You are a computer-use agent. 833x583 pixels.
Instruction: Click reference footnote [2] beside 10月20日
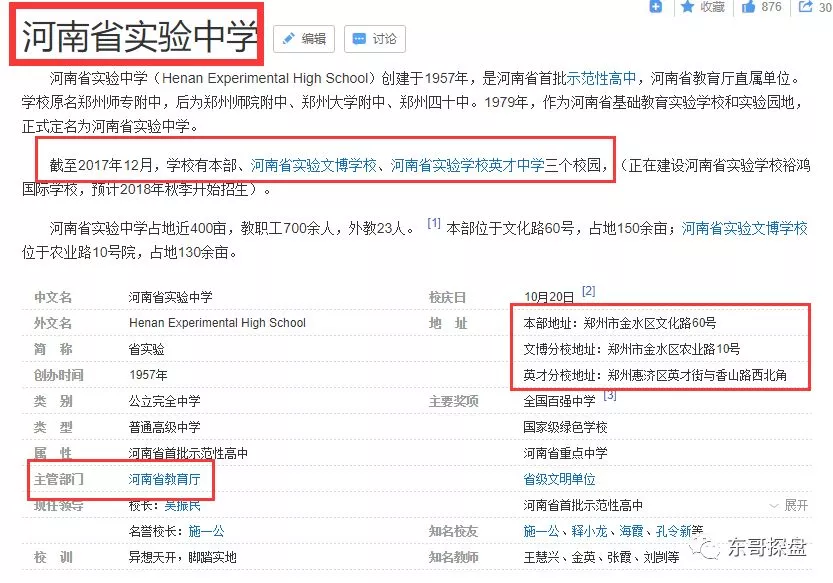click(x=588, y=291)
